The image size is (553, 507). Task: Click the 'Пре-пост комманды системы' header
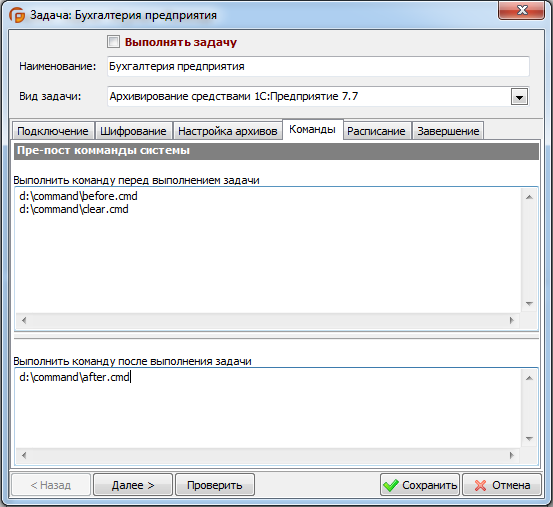[276, 151]
